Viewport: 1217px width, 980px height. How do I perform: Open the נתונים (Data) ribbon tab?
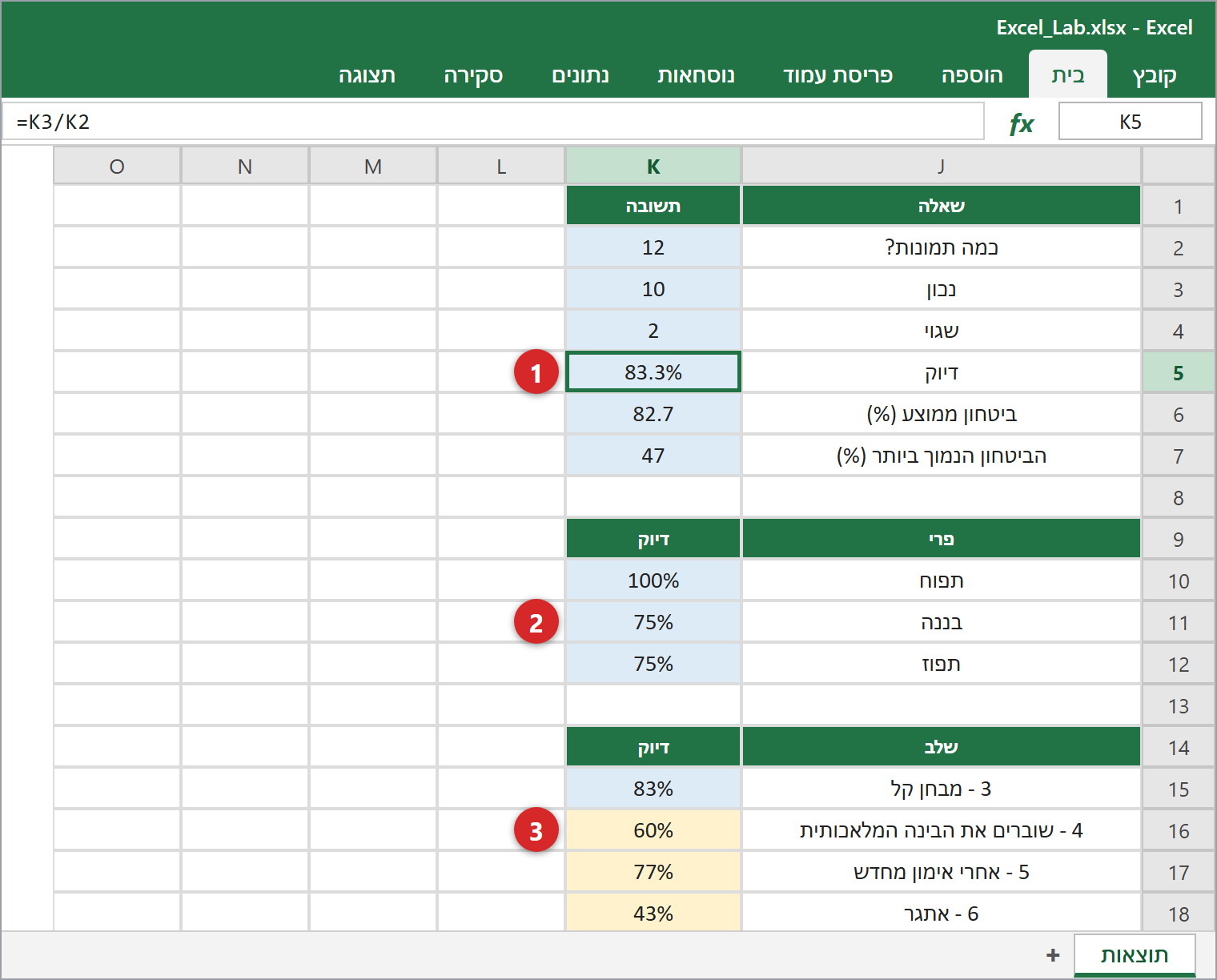pos(580,75)
